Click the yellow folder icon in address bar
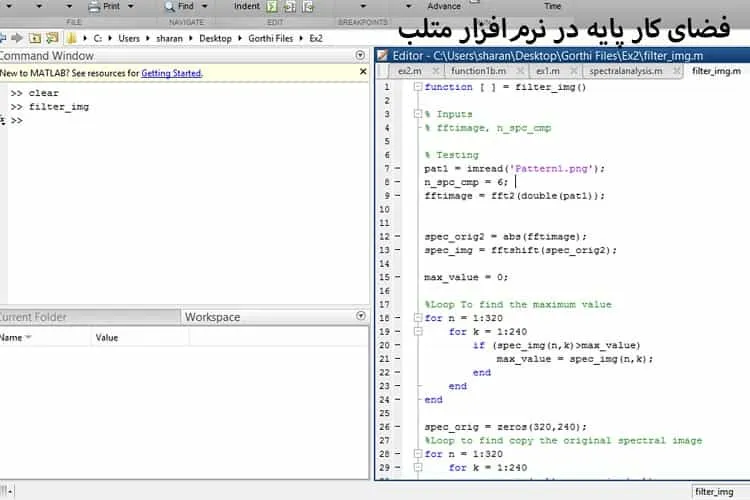This screenshot has height=500, width=750. tap(71, 38)
